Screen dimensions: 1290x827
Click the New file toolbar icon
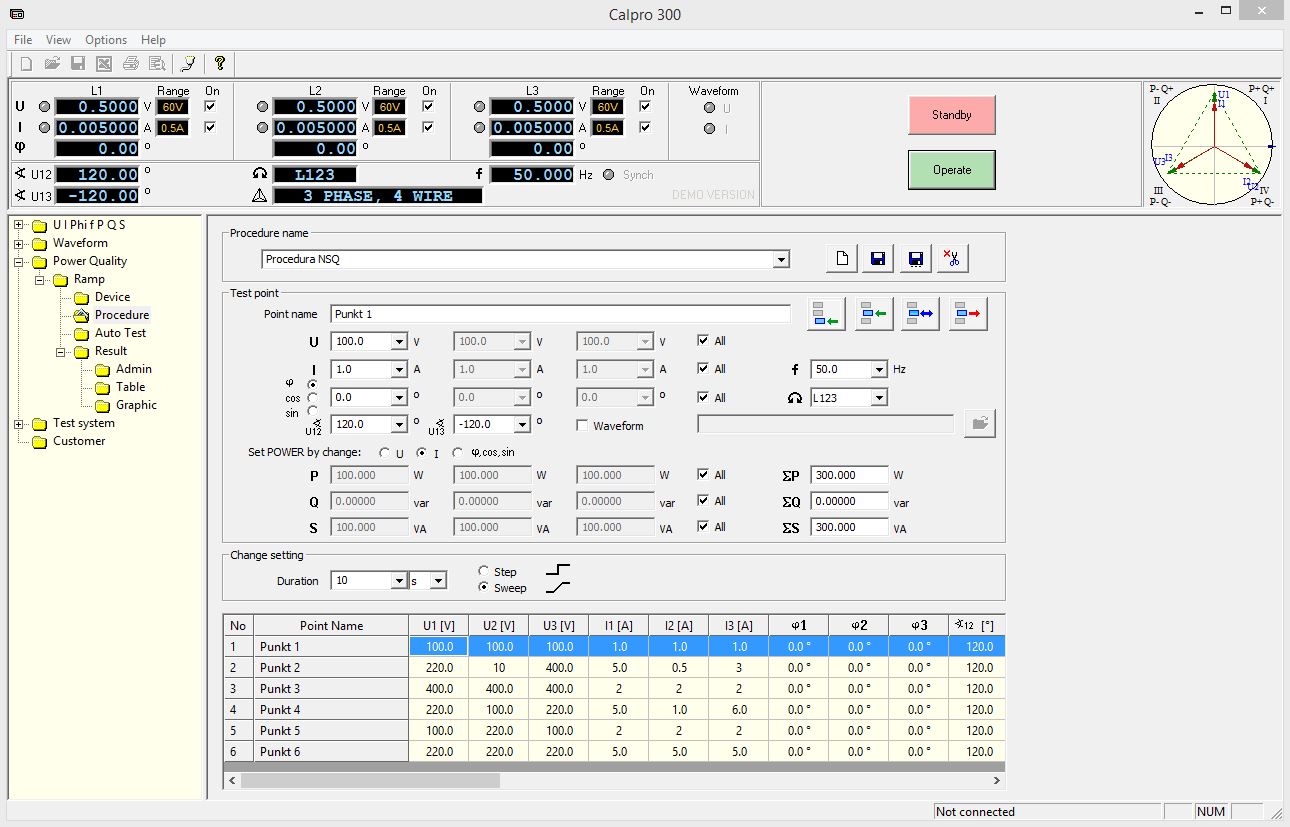pos(26,64)
